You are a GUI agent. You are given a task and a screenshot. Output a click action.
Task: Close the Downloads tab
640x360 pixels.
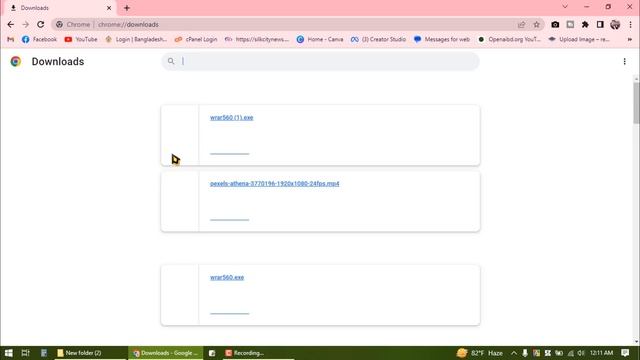(109, 8)
